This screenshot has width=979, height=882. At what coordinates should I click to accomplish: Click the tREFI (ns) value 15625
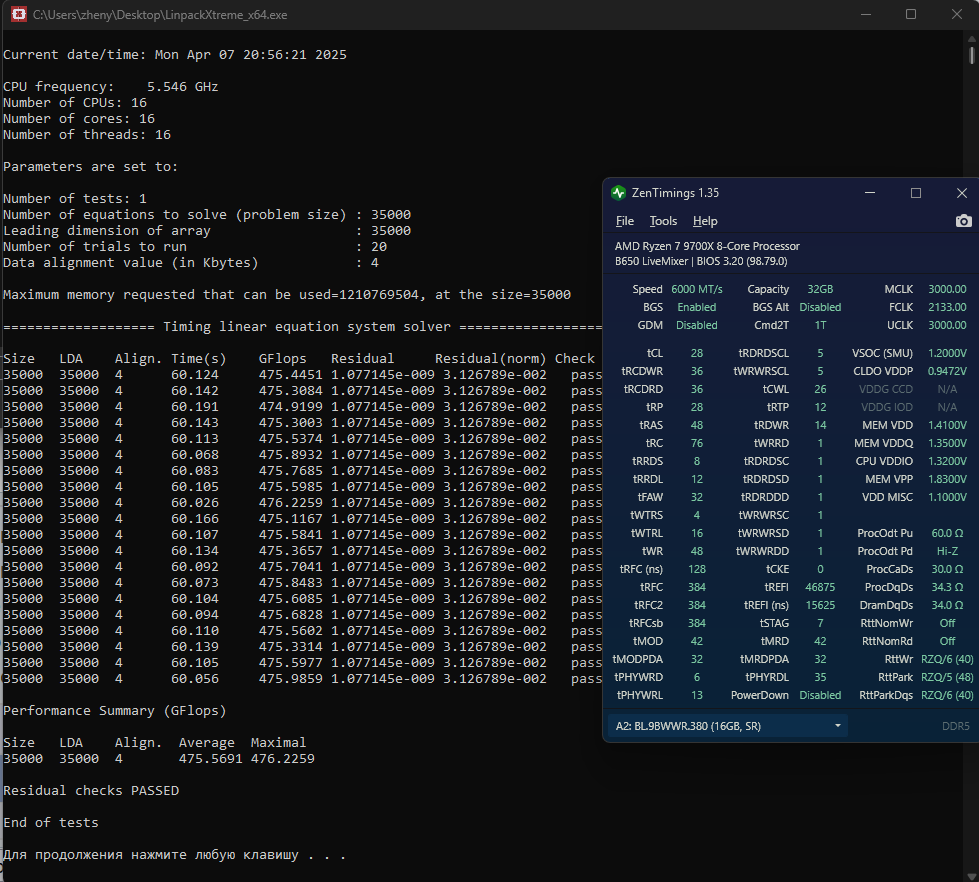[820, 605]
